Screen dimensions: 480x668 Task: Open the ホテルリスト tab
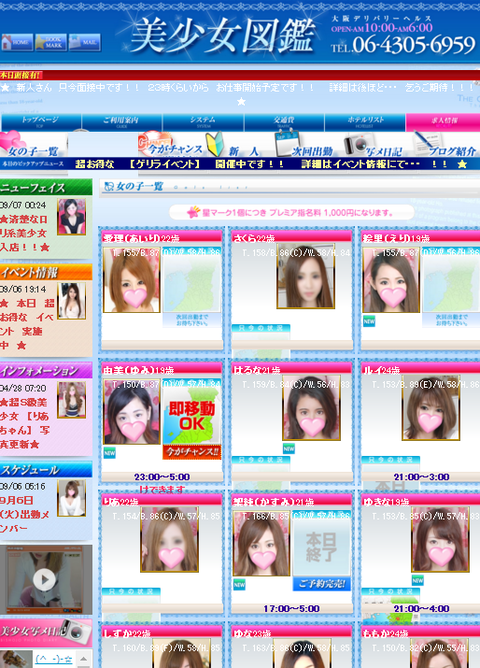(365, 122)
